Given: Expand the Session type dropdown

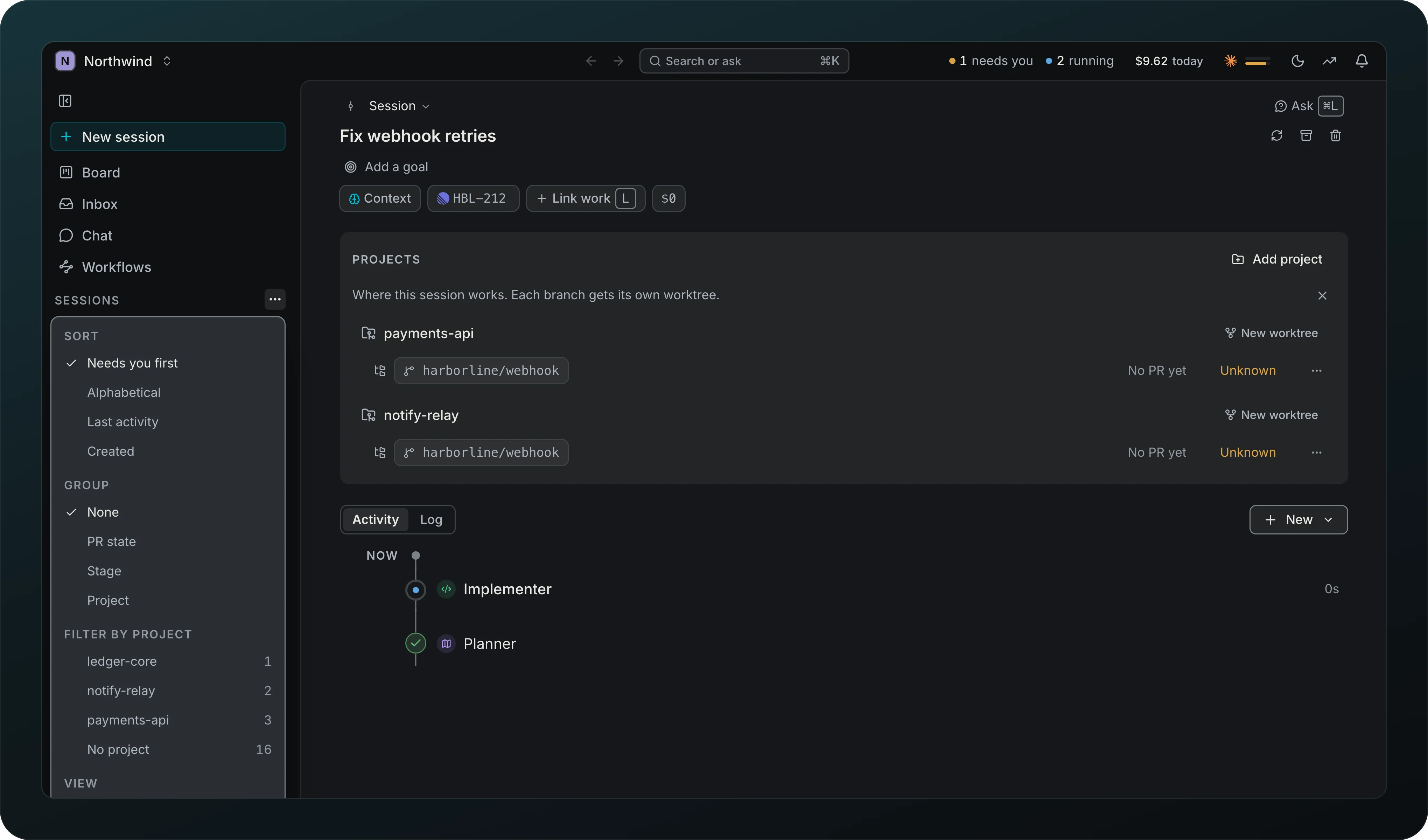Looking at the screenshot, I should coord(399,106).
